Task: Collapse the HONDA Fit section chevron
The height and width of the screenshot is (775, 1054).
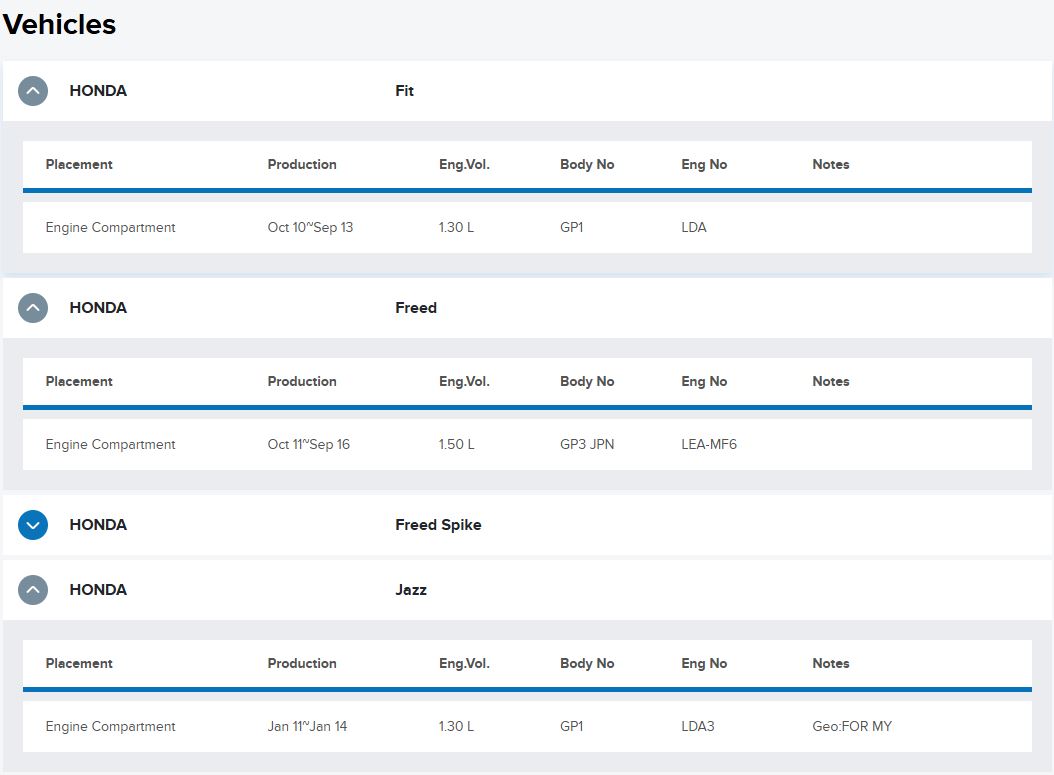Action: (x=33, y=91)
